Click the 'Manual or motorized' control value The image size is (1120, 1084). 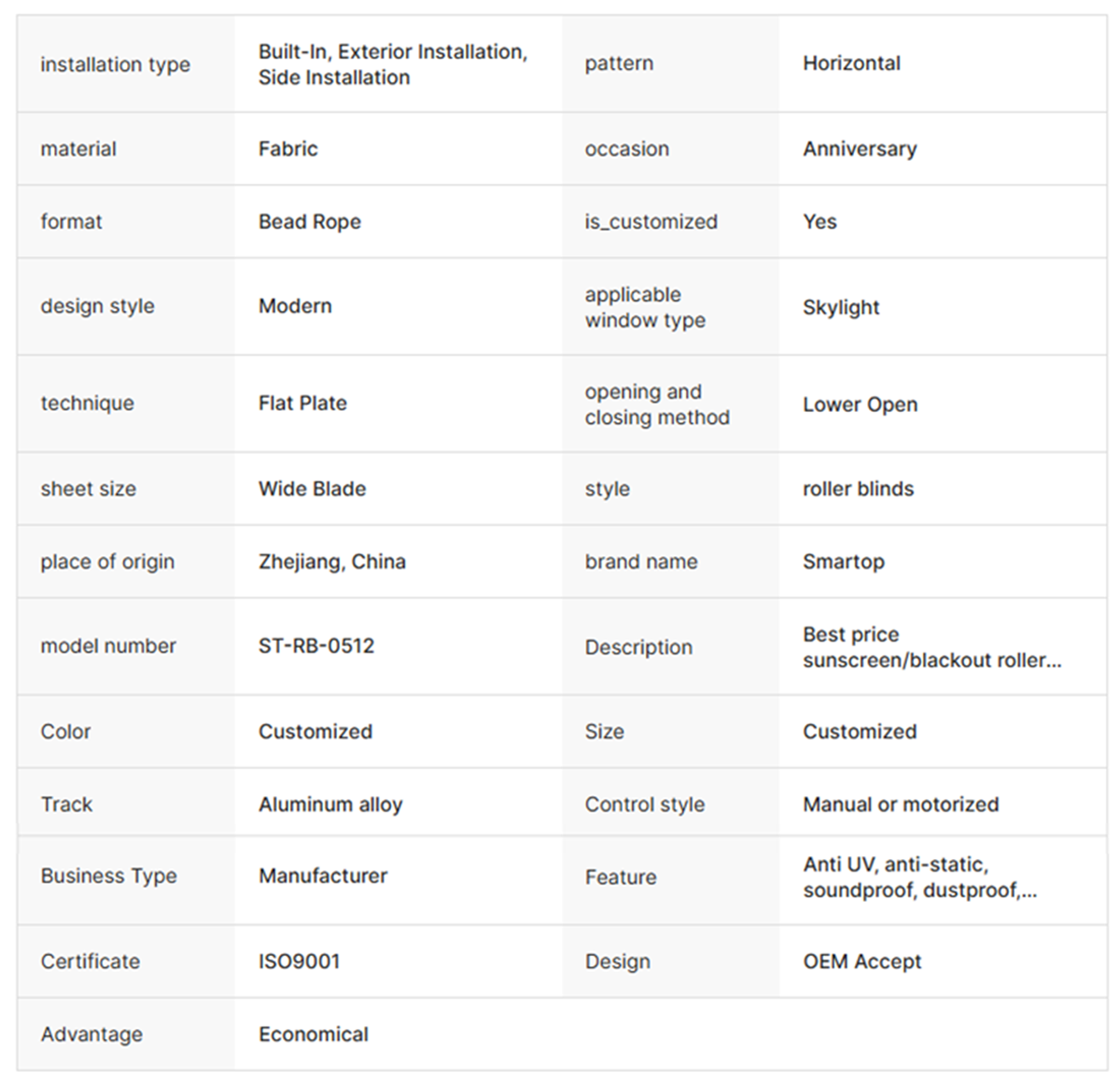click(x=900, y=804)
